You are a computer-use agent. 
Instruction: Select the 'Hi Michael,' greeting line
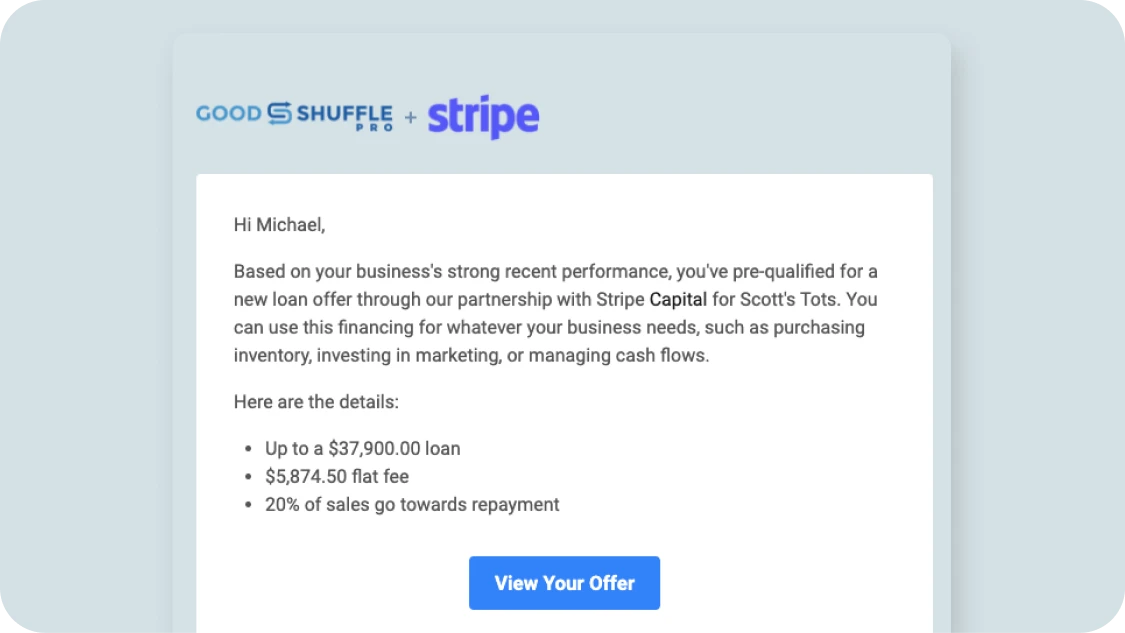pos(279,224)
